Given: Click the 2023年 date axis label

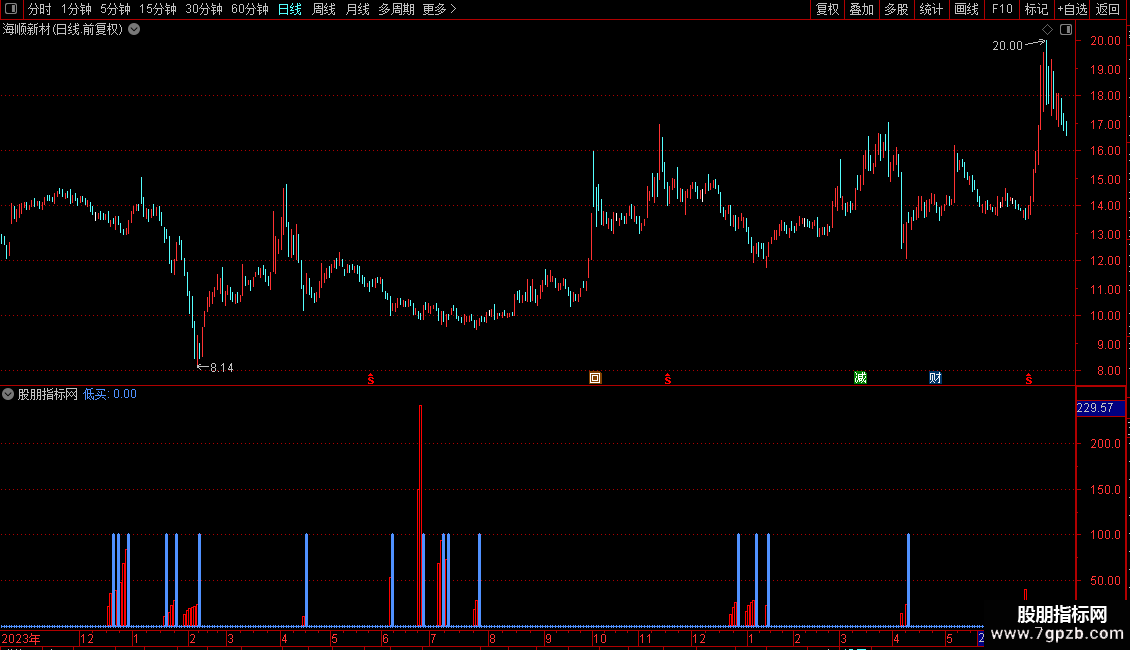Looking at the screenshot, I should click(x=21, y=638).
